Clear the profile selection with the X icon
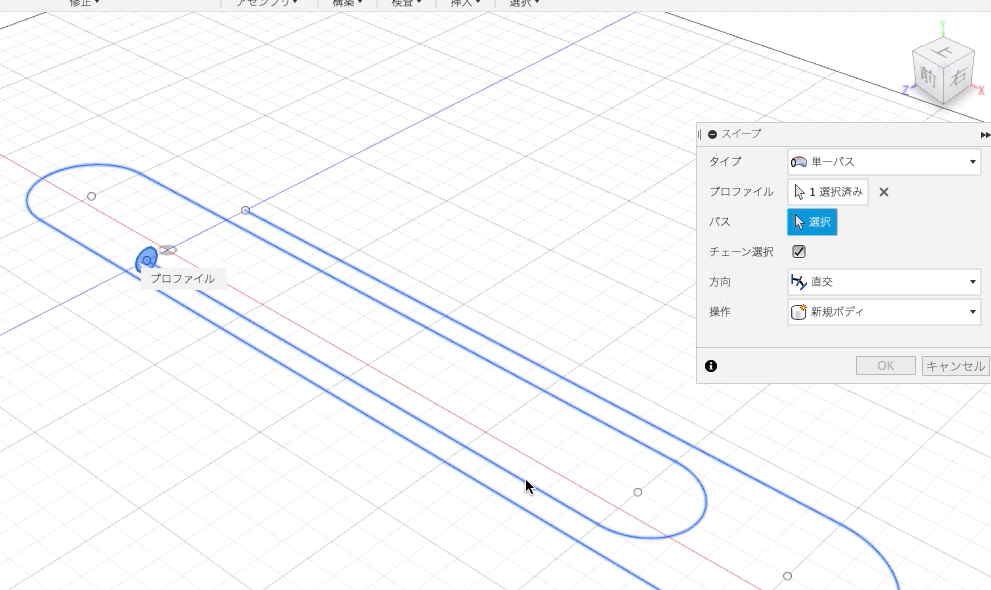The height and width of the screenshot is (590, 991). coord(884,192)
